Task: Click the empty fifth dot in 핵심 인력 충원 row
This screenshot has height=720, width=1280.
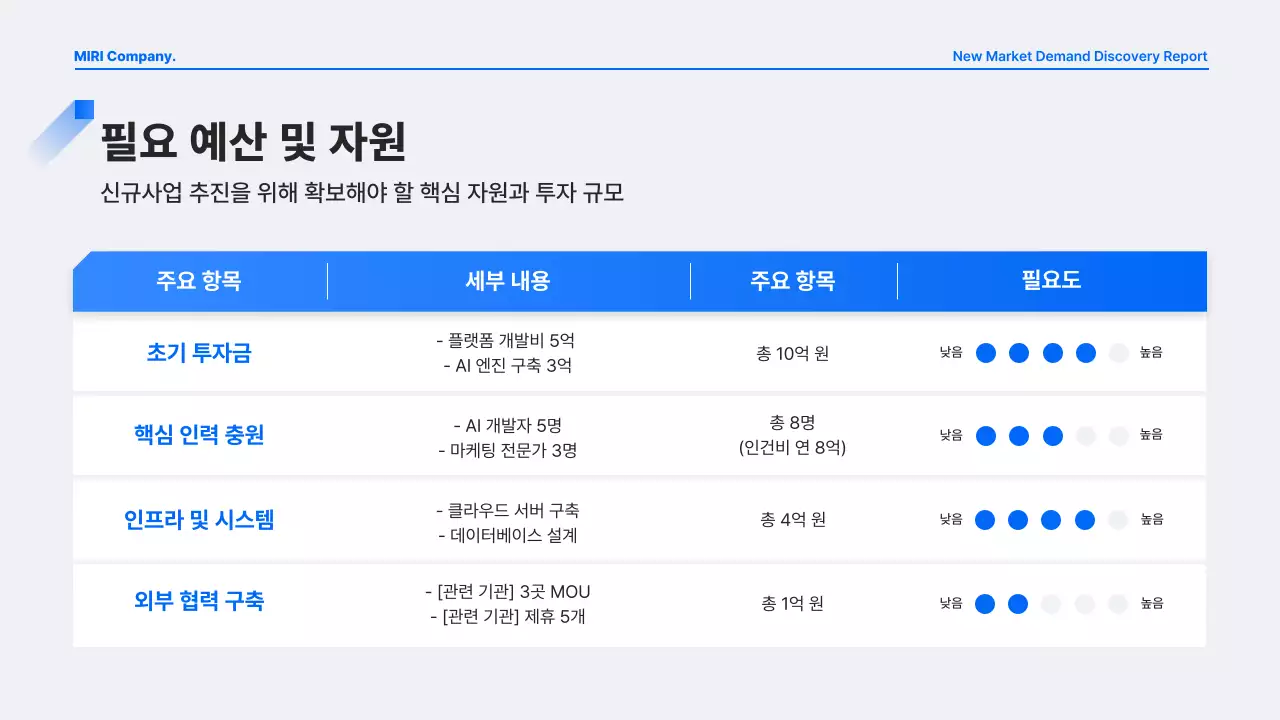Action: [1117, 436]
